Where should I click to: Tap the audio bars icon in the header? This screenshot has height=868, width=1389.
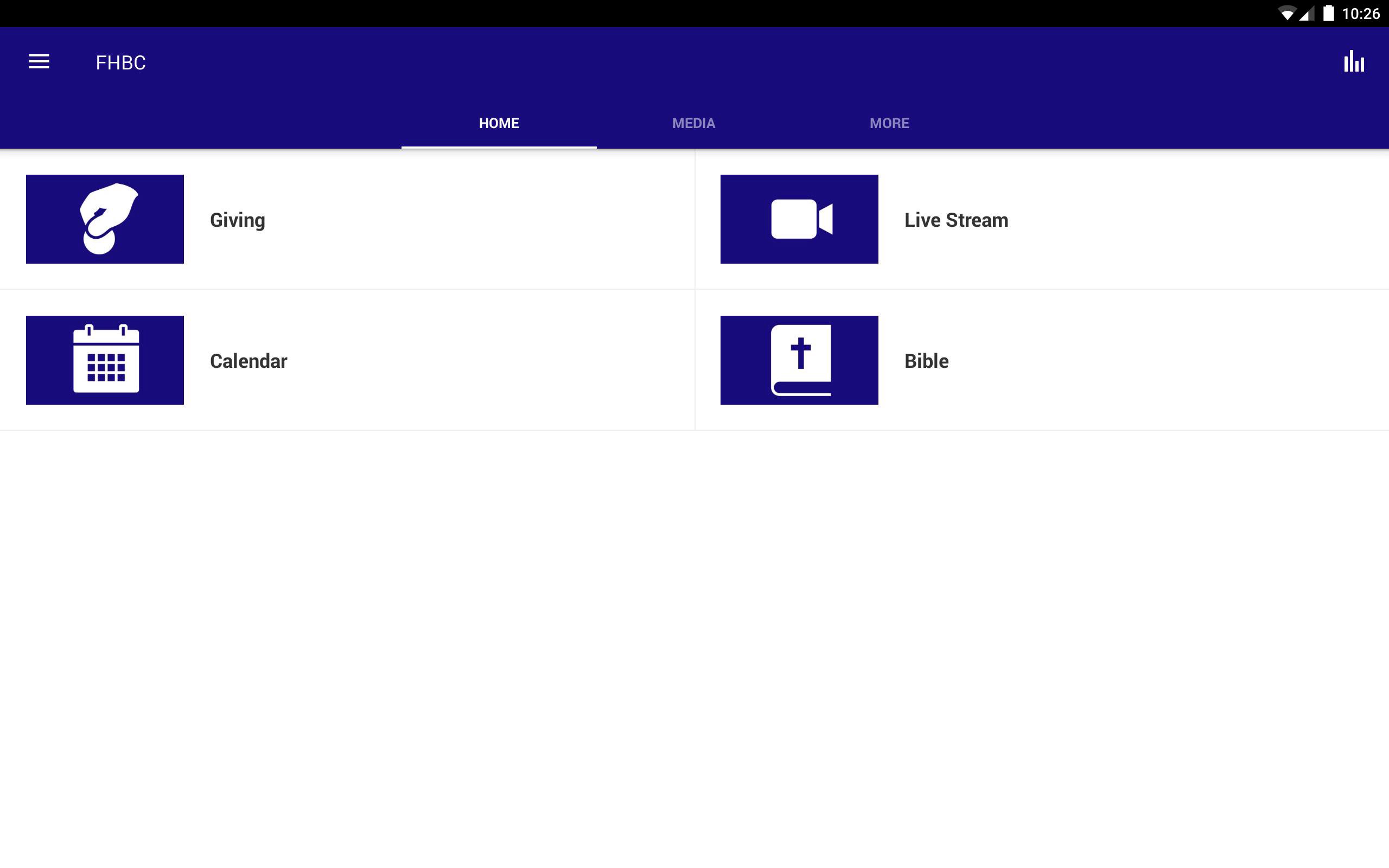[1353, 61]
